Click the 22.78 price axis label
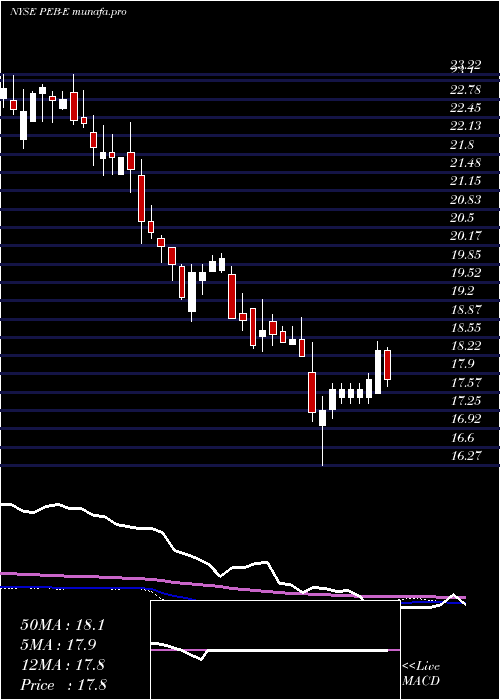Screen dimensions: 500x700 click(x=466, y=90)
